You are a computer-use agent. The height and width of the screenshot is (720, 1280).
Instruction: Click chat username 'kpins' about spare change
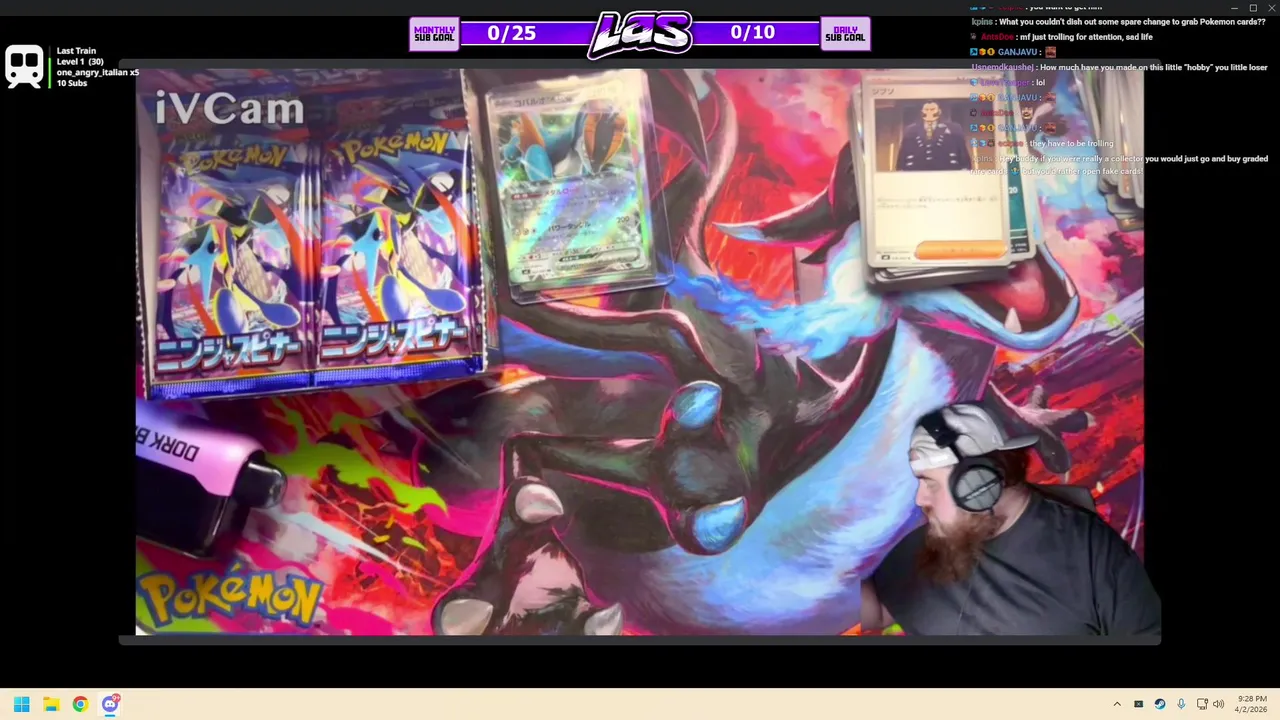[982, 22]
